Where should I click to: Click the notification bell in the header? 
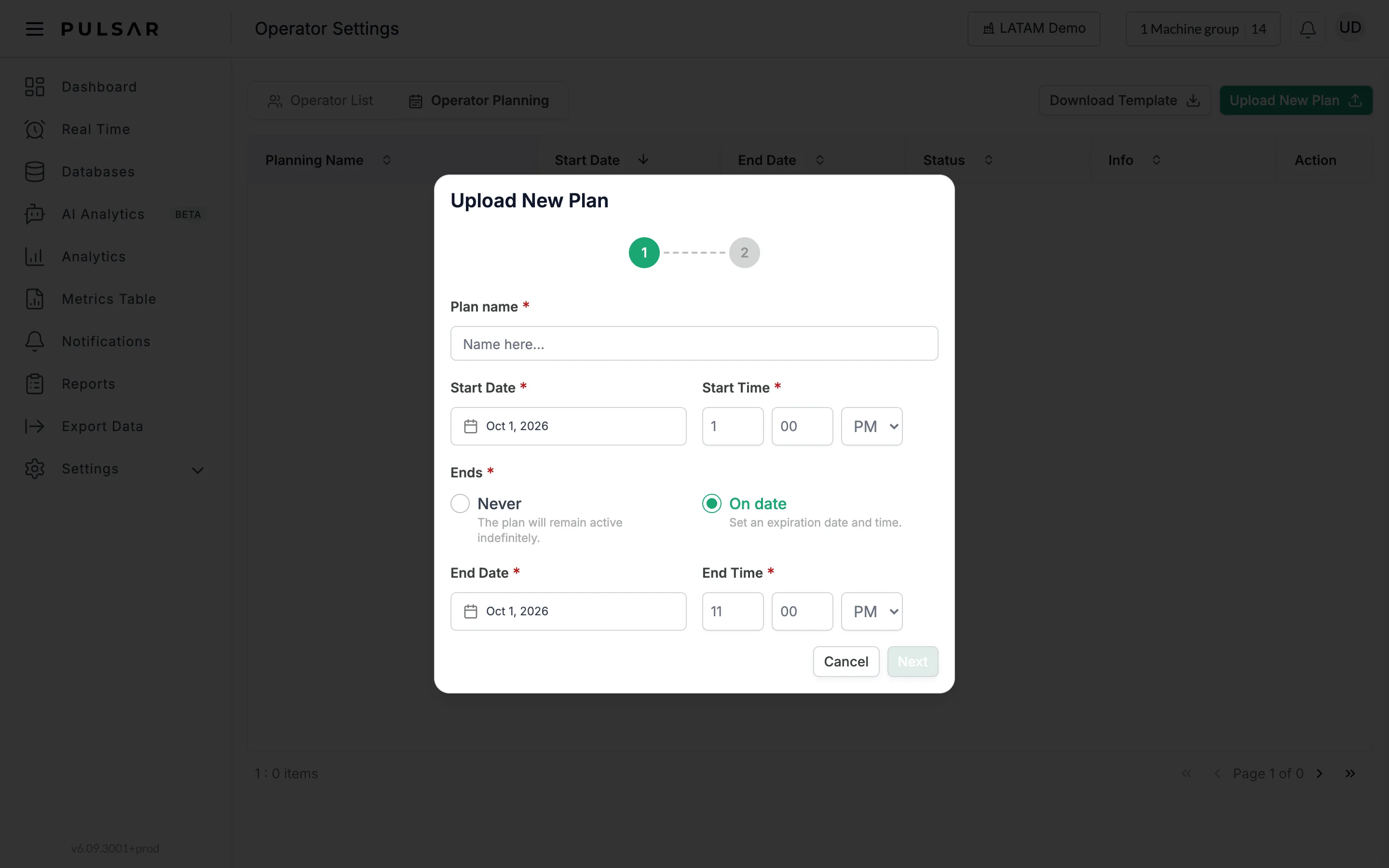[x=1307, y=29]
